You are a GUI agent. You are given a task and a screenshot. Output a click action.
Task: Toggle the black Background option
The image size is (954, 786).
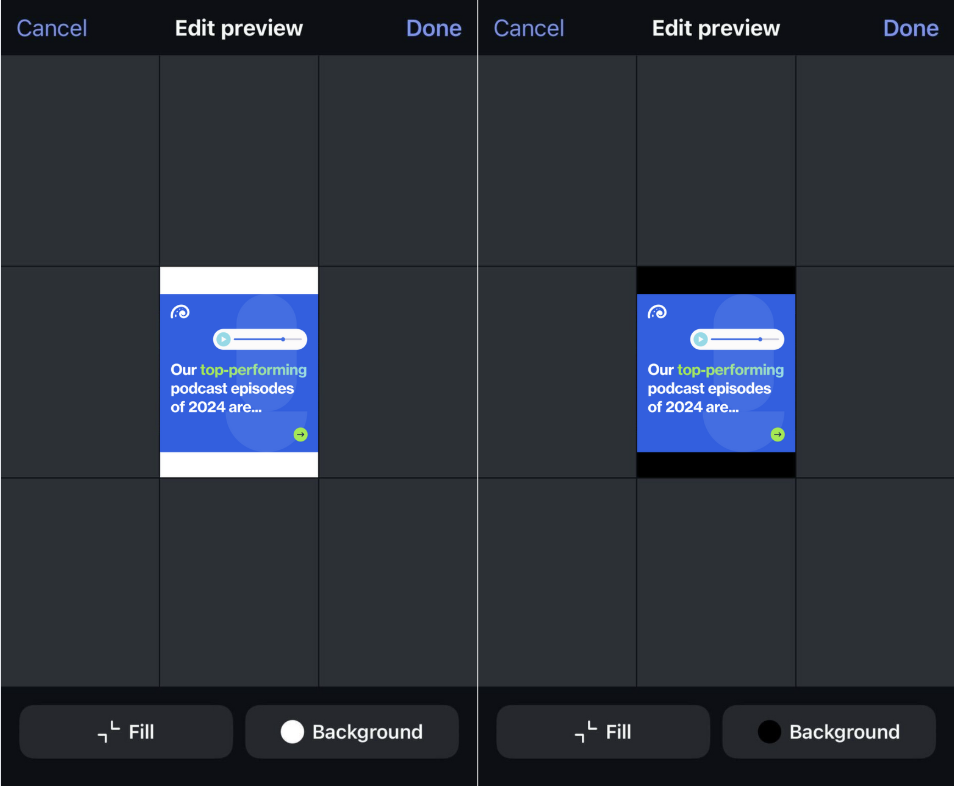click(828, 731)
